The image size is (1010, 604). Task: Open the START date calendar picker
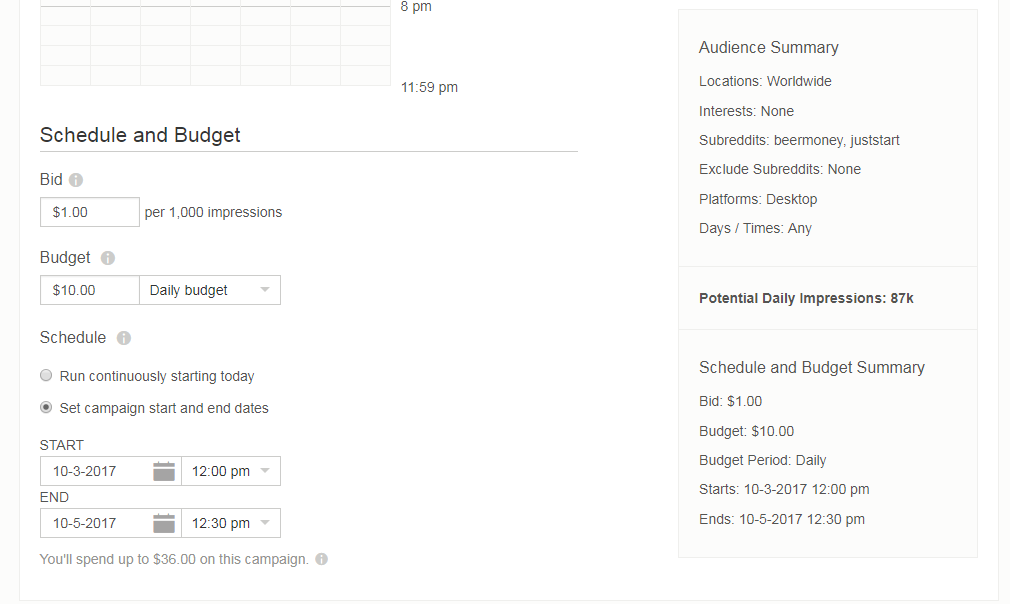164,471
